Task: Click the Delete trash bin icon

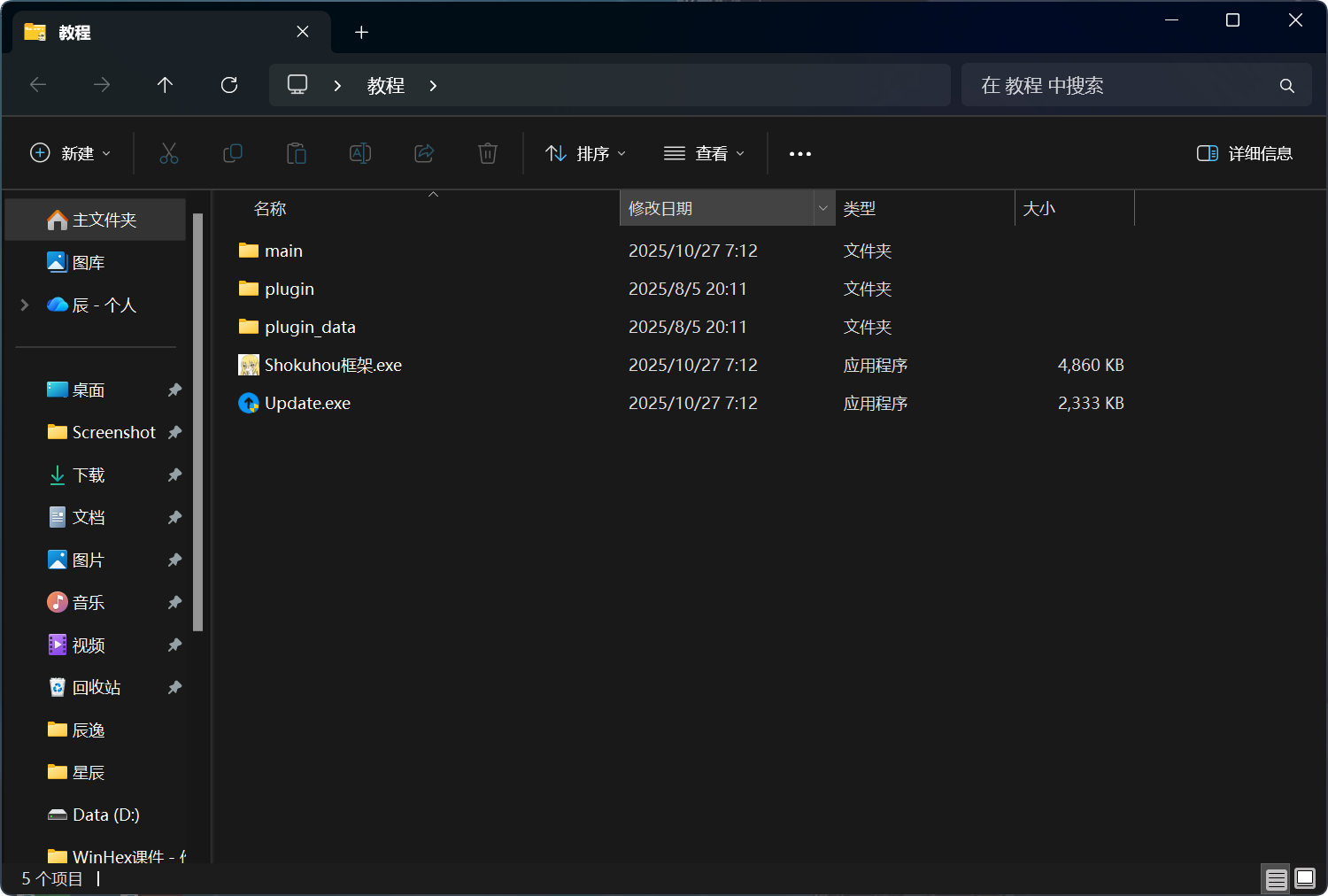Action: 488,153
